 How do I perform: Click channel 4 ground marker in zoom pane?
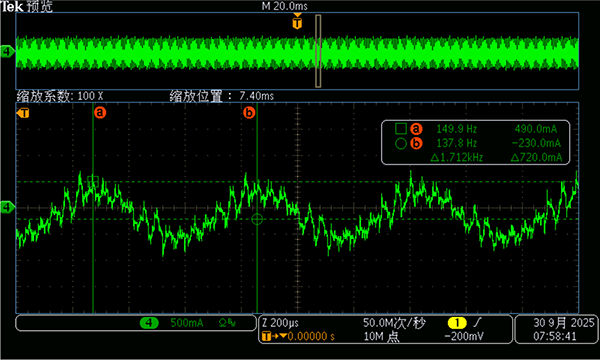7,207
